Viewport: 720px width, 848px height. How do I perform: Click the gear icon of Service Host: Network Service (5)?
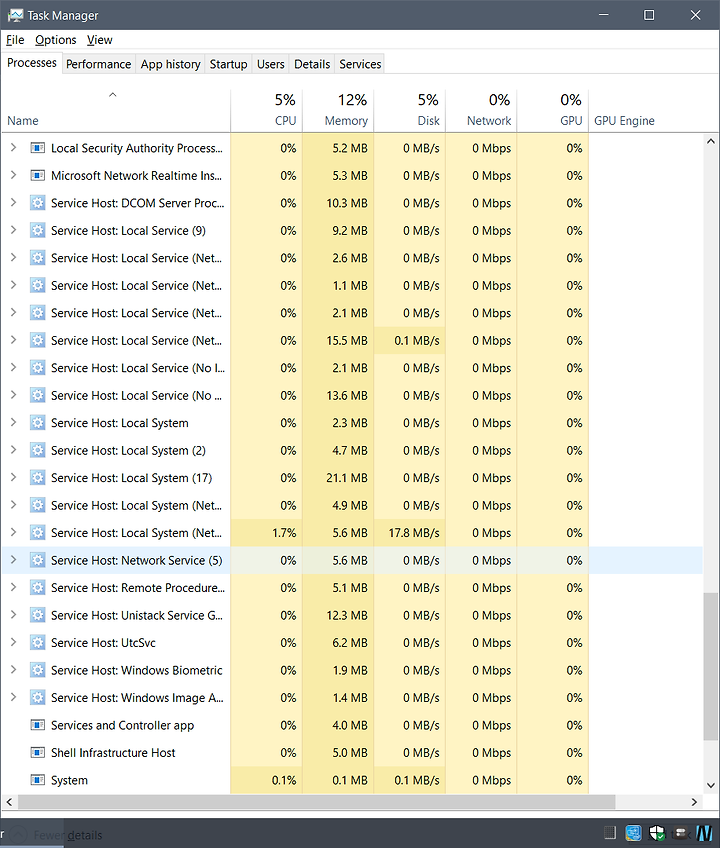click(37, 560)
